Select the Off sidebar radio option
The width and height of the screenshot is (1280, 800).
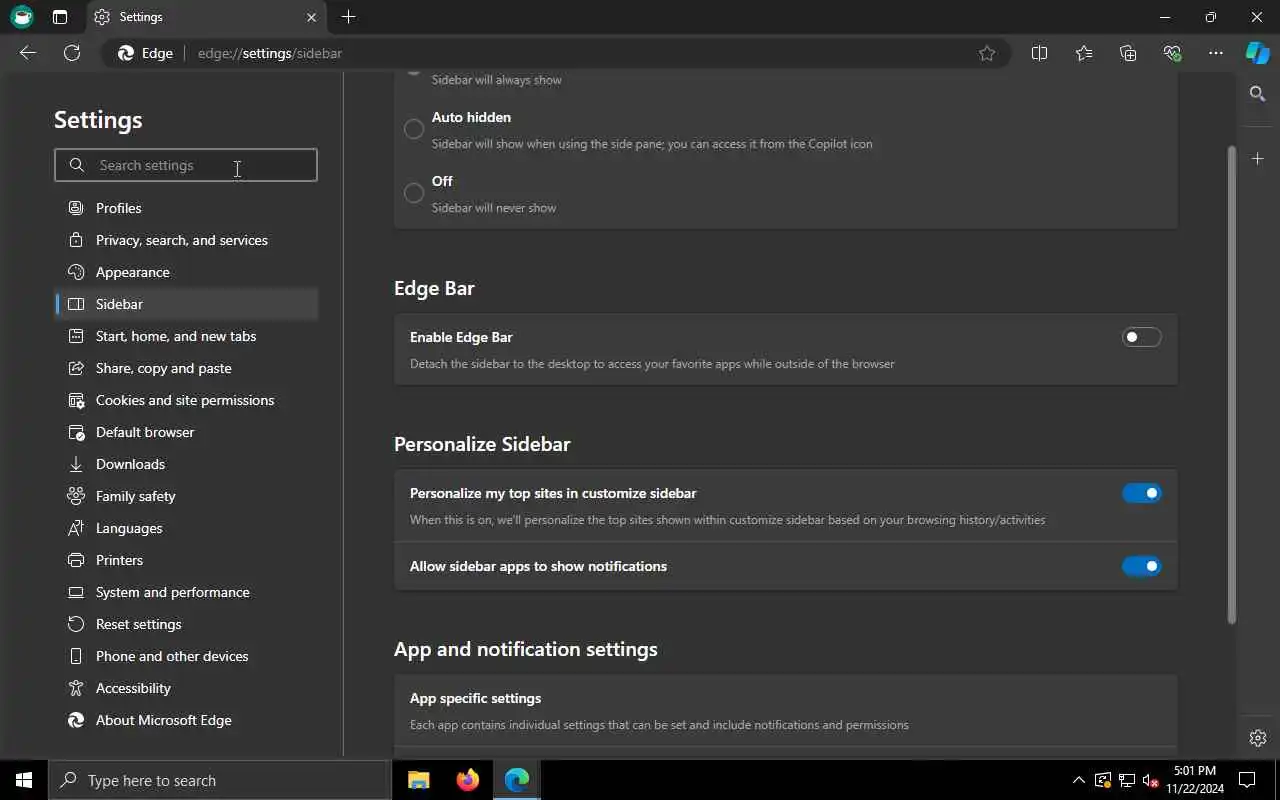414,193
